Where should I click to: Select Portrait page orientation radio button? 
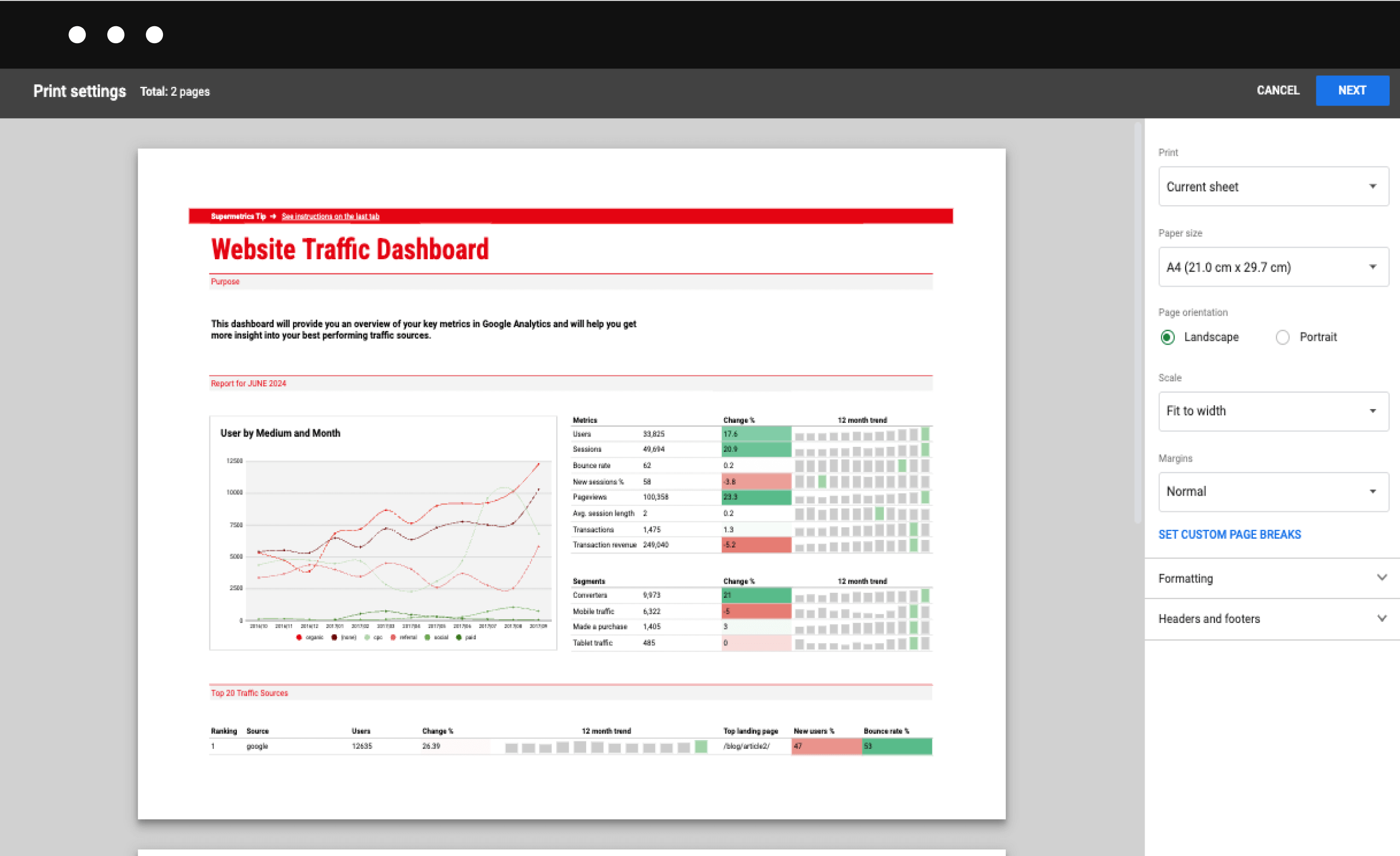(x=1283, y=337)
